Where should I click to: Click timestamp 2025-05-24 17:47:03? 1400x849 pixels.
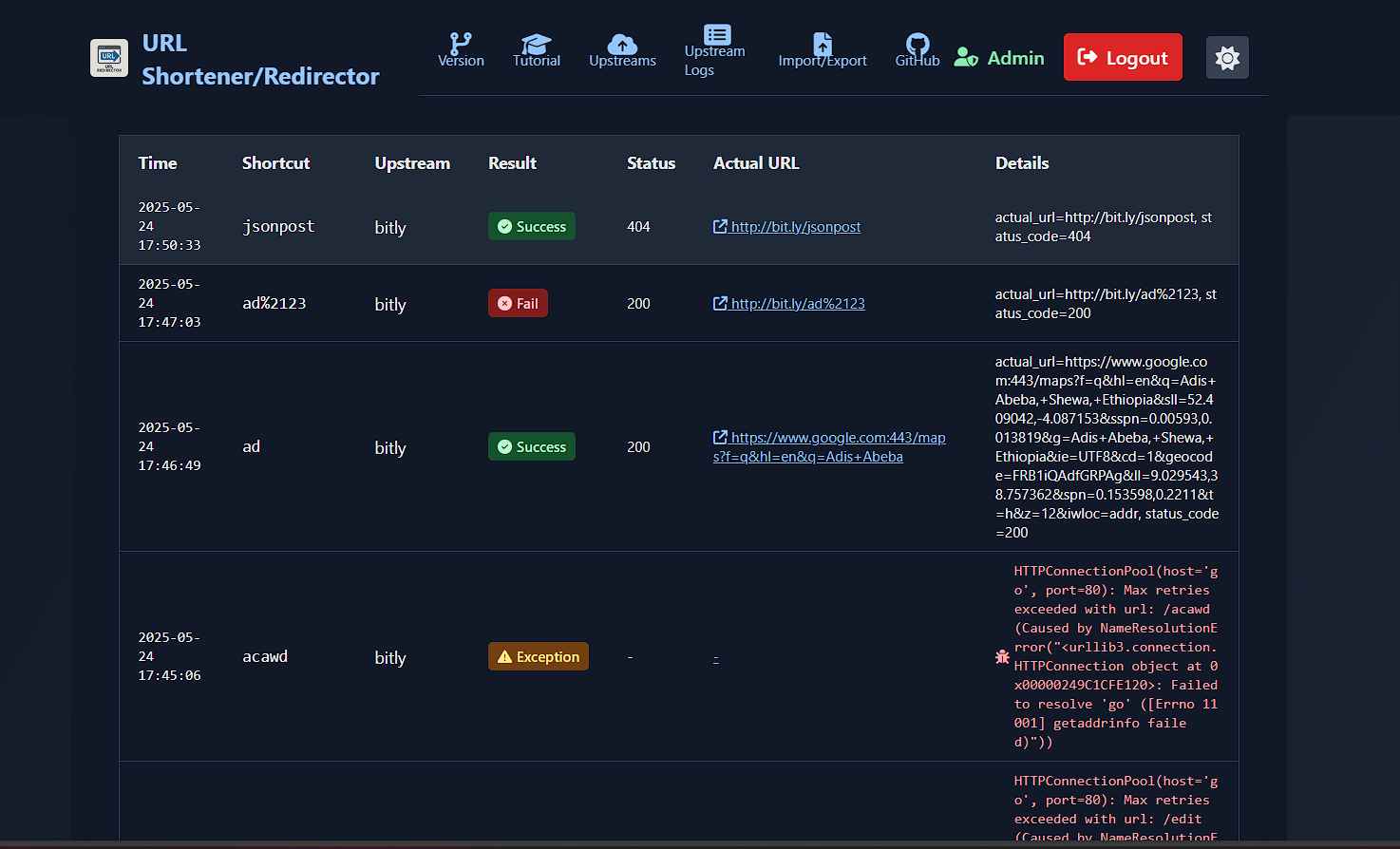(169, 303)
